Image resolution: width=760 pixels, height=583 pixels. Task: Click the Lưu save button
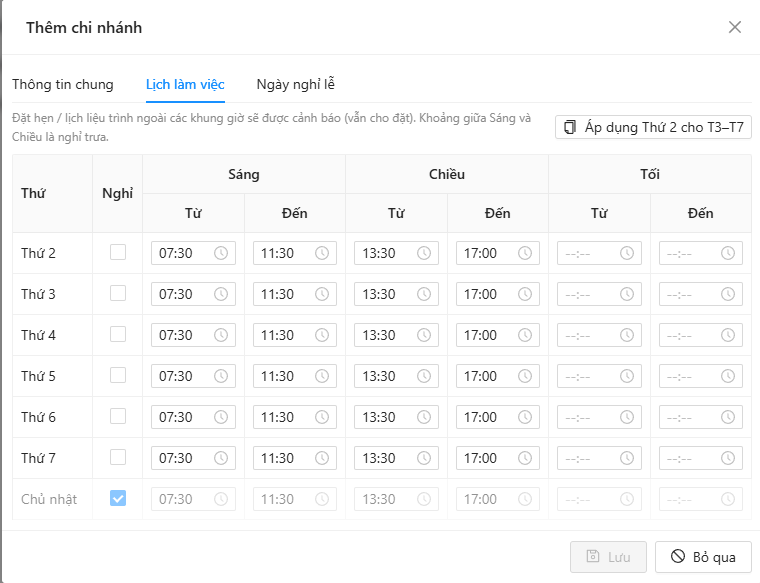pos(608,557)
